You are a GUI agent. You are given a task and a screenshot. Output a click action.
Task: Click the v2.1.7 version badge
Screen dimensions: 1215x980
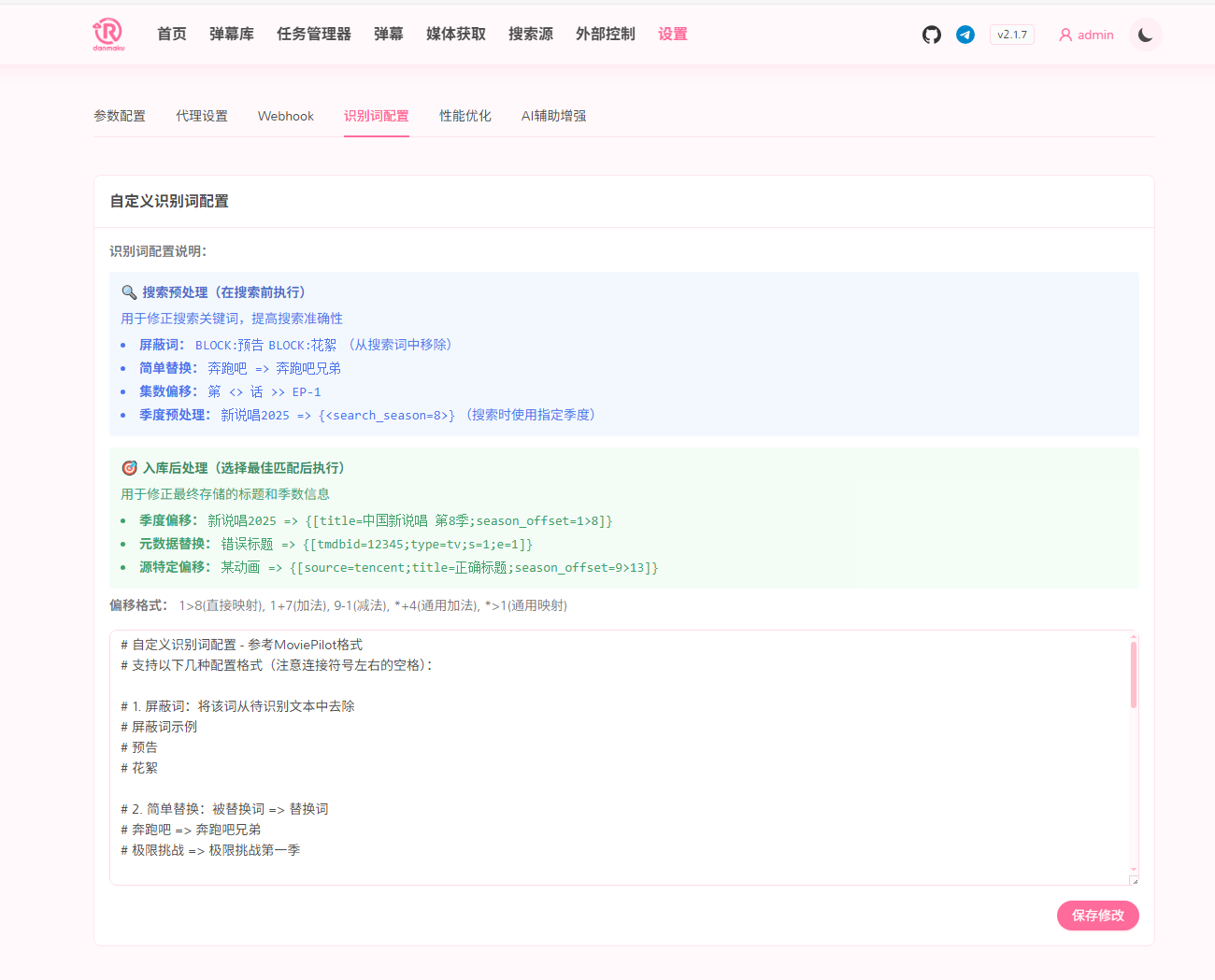[1011, 35]
